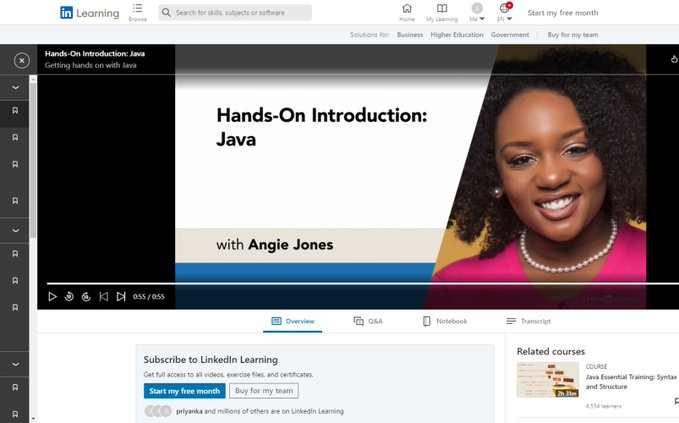Image resolution: width=679 pixels, height=423 pixels.
Task: Open the Java Essential Training course thumbnail
Action: point(548,380)
